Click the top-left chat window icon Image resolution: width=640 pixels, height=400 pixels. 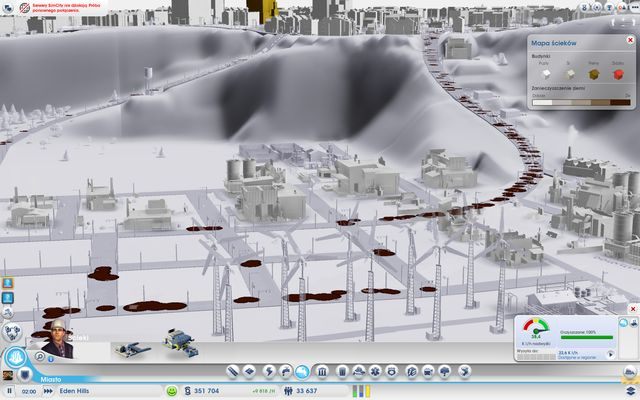pos(7,7)
